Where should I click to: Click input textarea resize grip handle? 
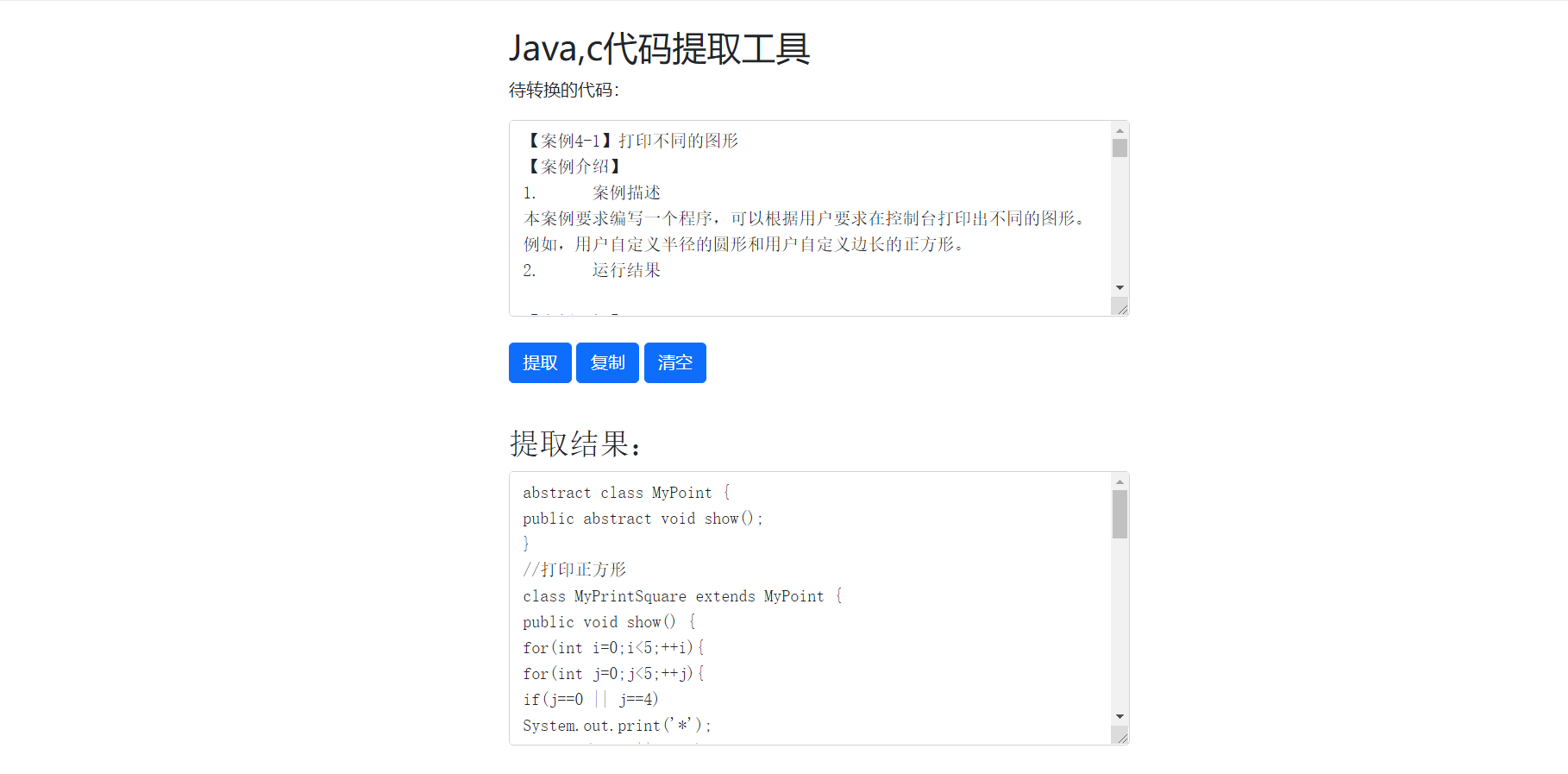click(1120, 306)
